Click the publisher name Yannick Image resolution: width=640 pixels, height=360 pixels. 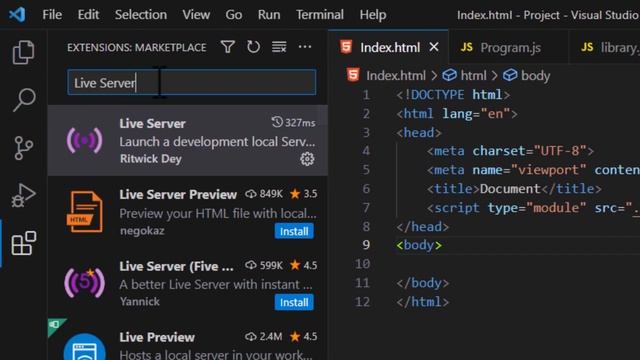tap(140, 301)
